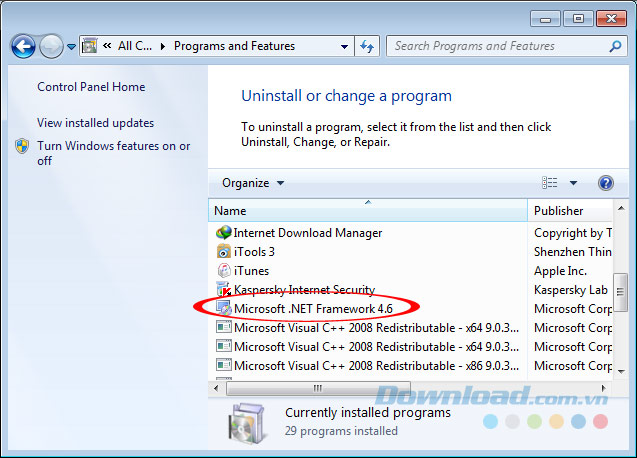Open the address bar history dropdown

tap(344, 46)
